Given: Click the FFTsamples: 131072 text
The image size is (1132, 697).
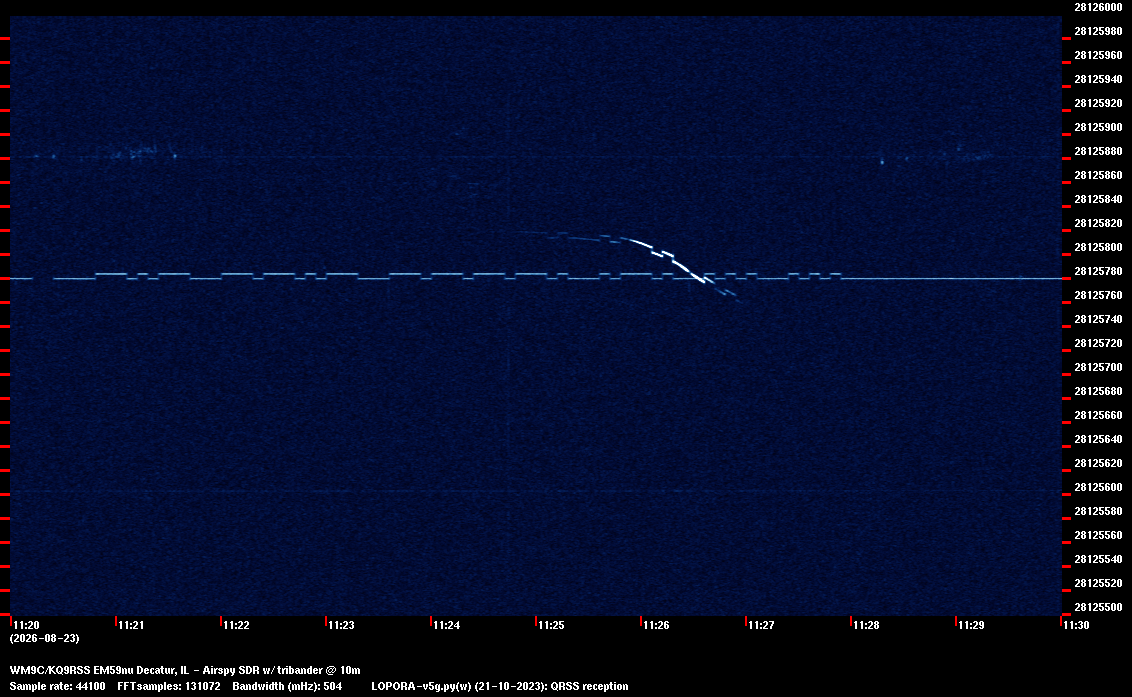Looking at the screenshot, I should pos(169,686).
